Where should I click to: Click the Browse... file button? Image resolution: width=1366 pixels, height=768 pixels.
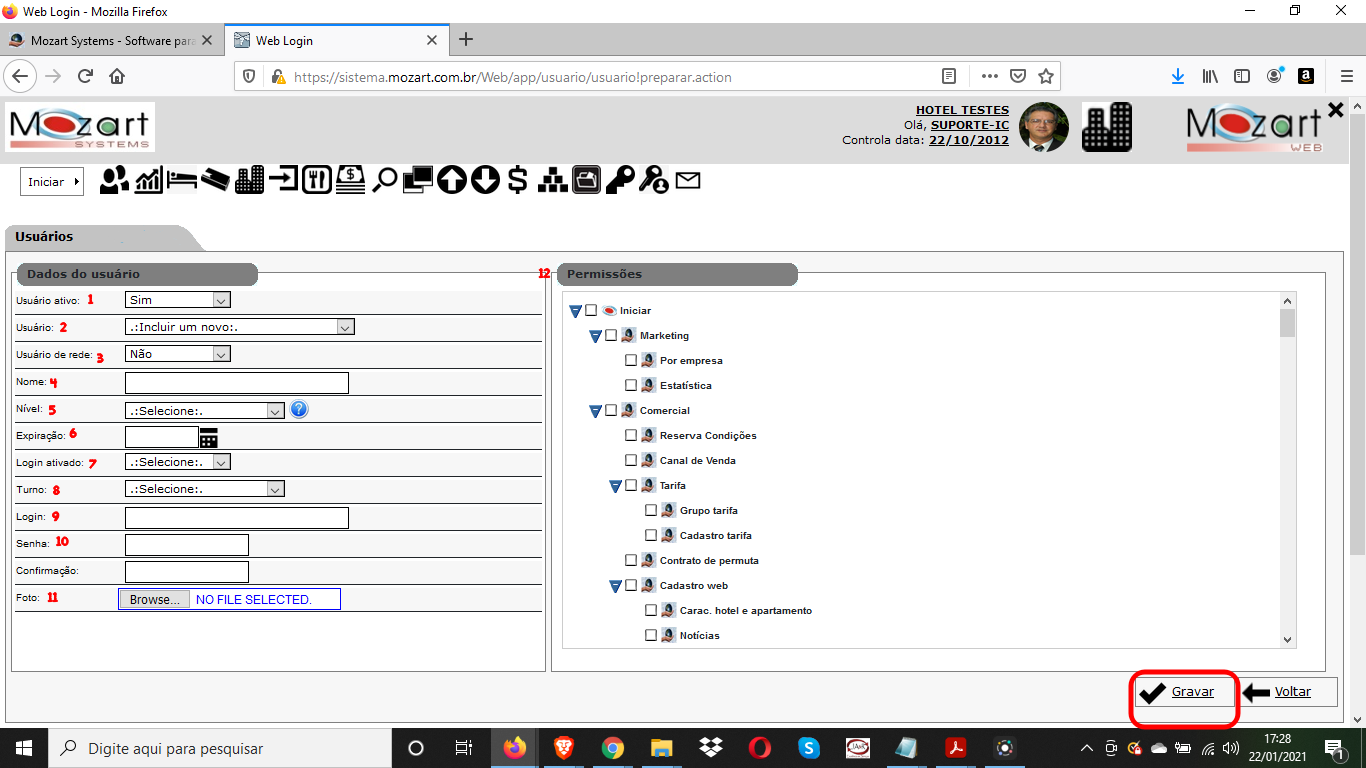click(x=155, y=599)
